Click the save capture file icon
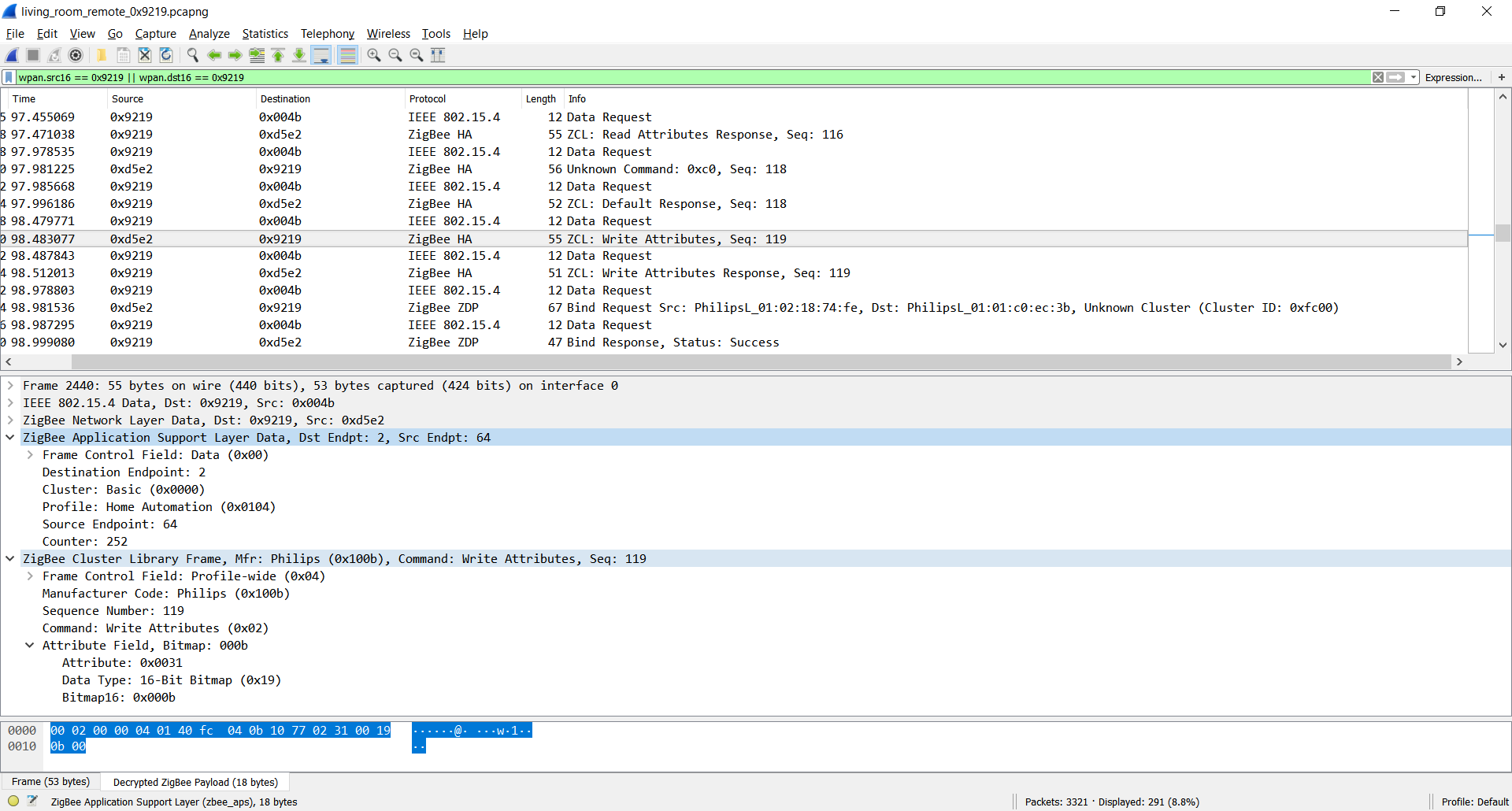 123,55
